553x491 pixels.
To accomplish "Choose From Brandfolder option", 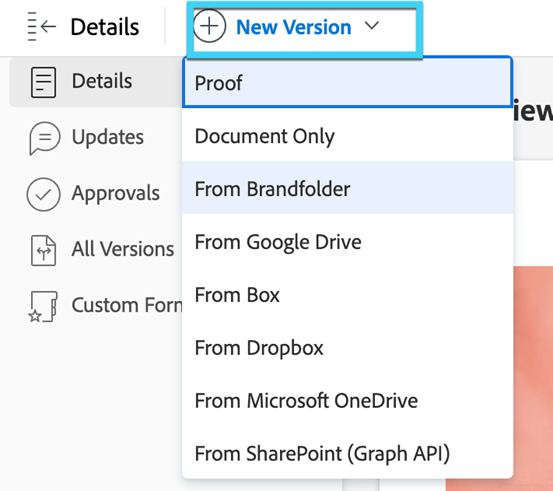I will (347, 188).
